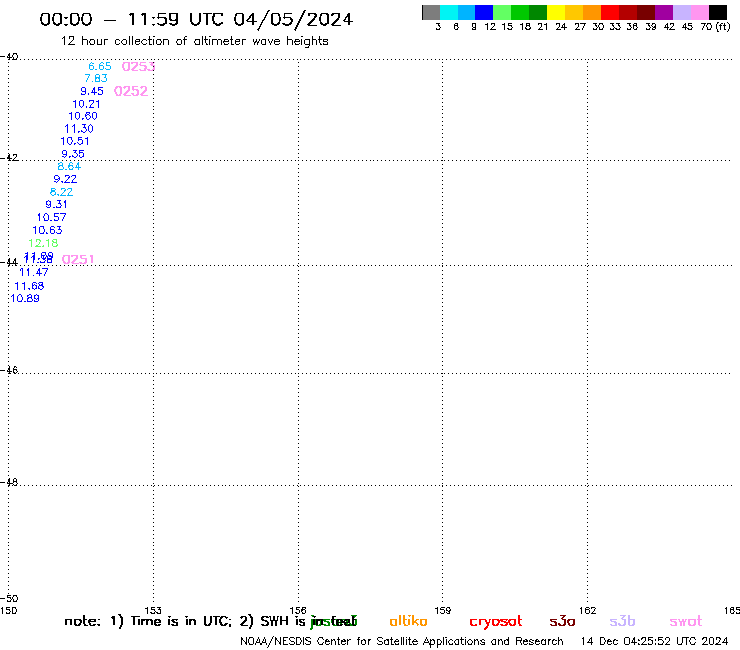The height and width of the screenshot is (650, 740).
Task: Click the s3a satellite legend label
Action: [562, 621]
